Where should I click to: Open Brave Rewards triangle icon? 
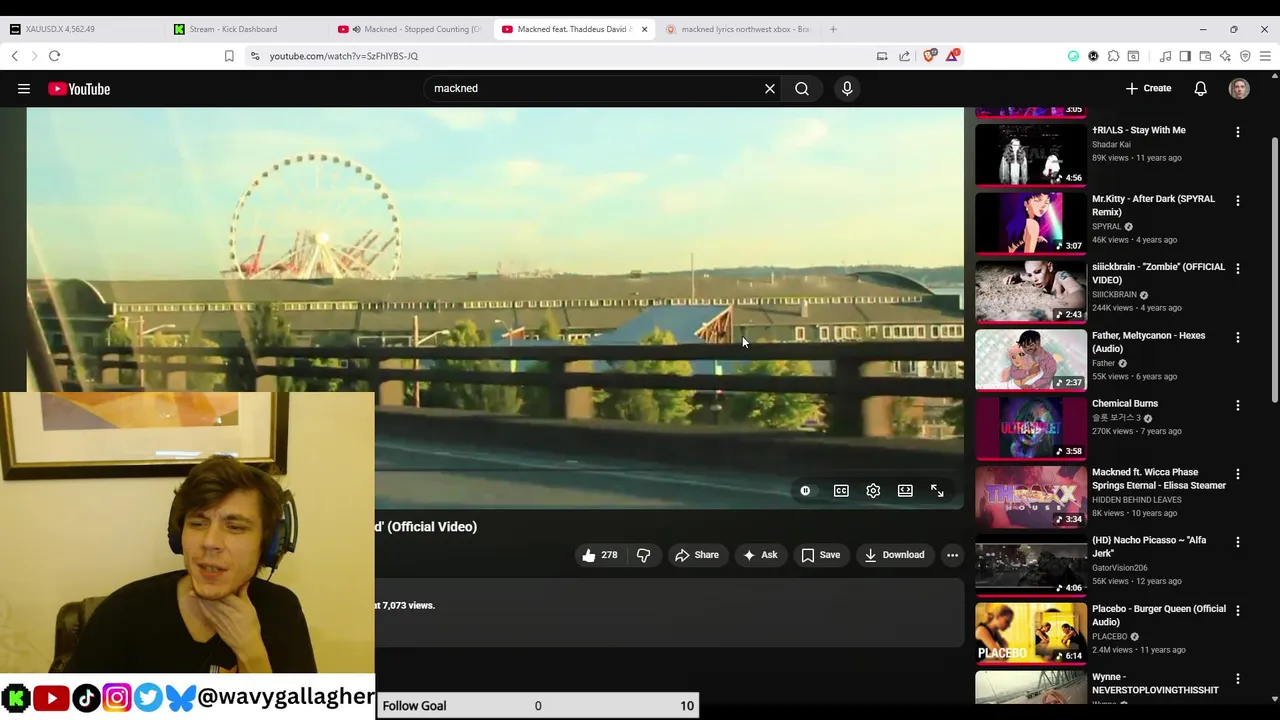pos(952,56)
